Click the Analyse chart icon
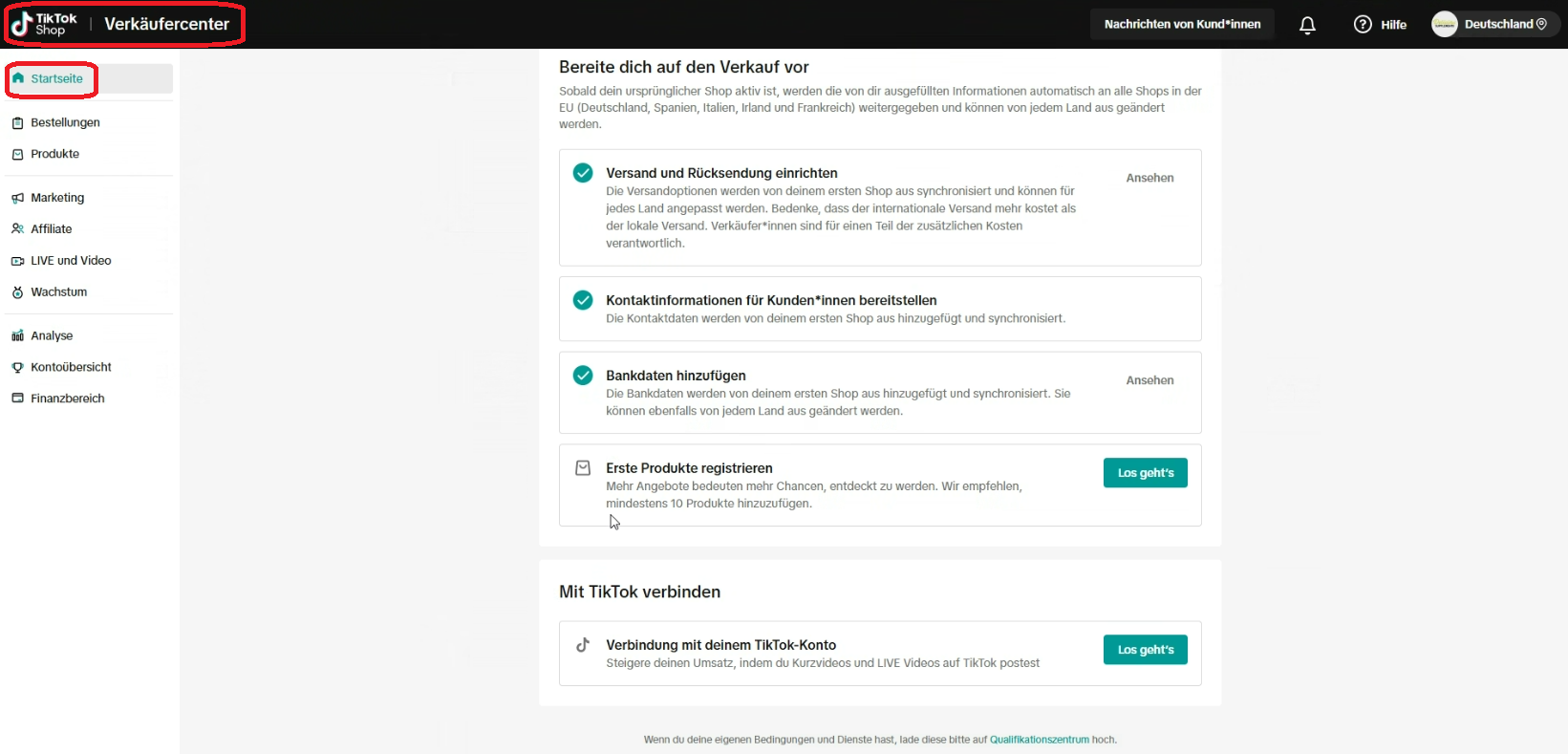Image resolution: width=1568 pixels, height=754 pixels. click(x=17, y=336)
